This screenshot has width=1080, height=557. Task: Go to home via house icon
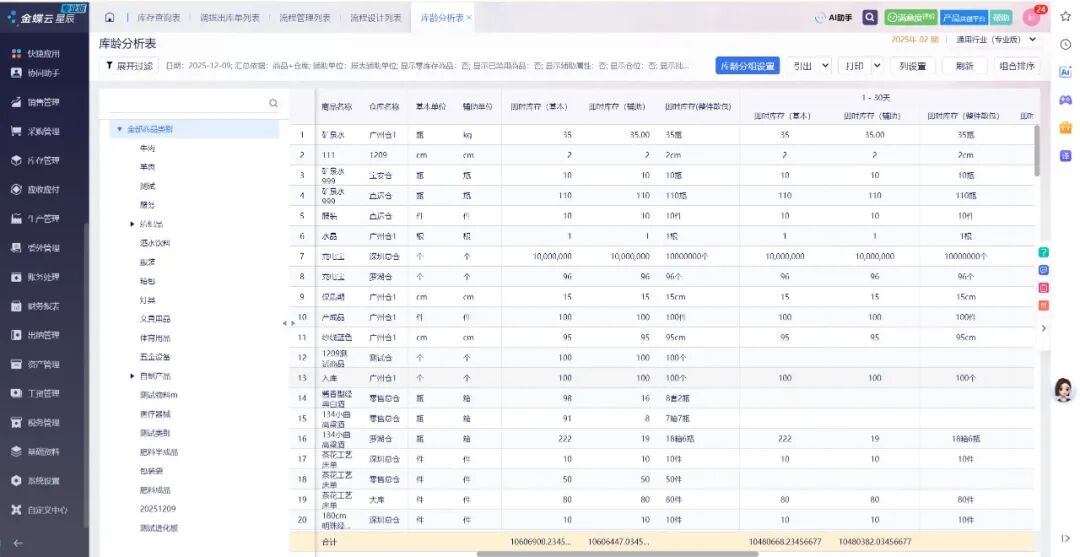click(x=110, y=18)
